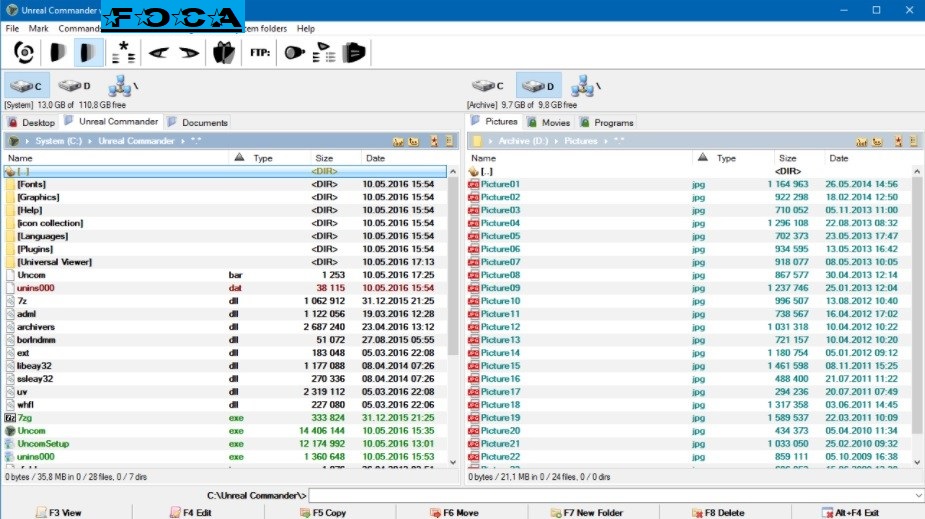
Task: Click in the command line input field
Action: 611,495
